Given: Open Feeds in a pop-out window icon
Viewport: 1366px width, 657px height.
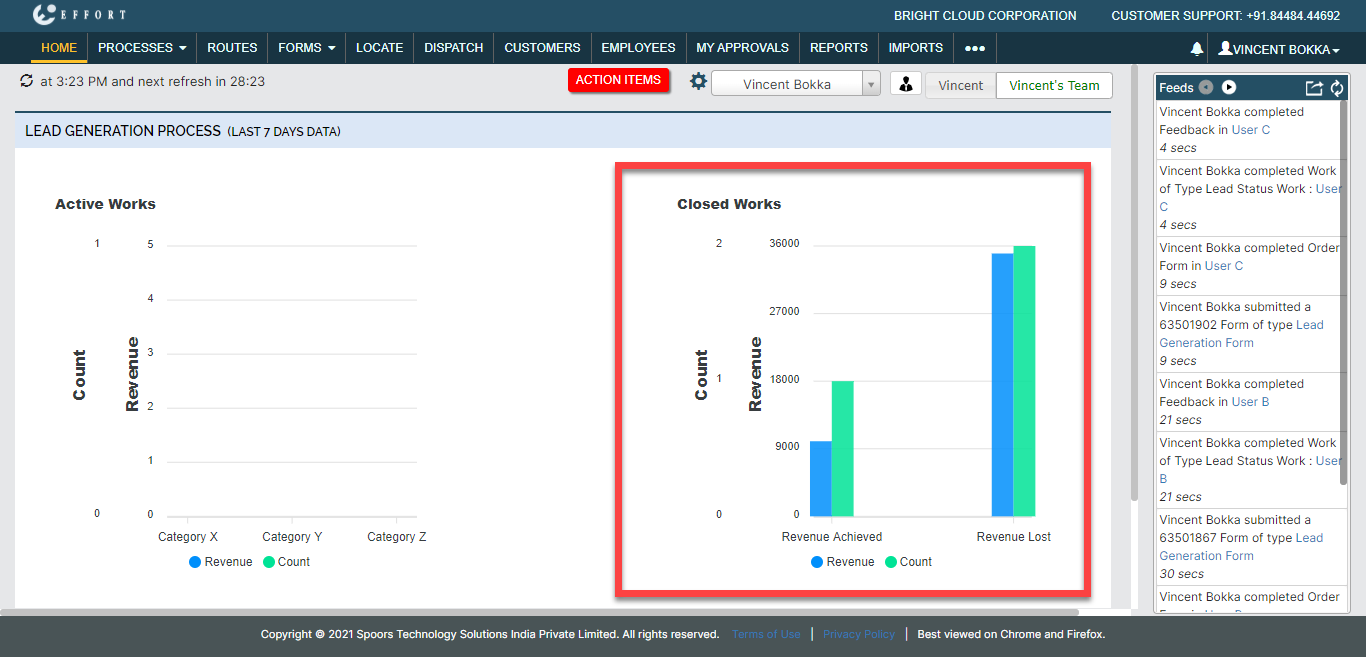Looking at the screenshot, I should click(x=1315, y=88).
